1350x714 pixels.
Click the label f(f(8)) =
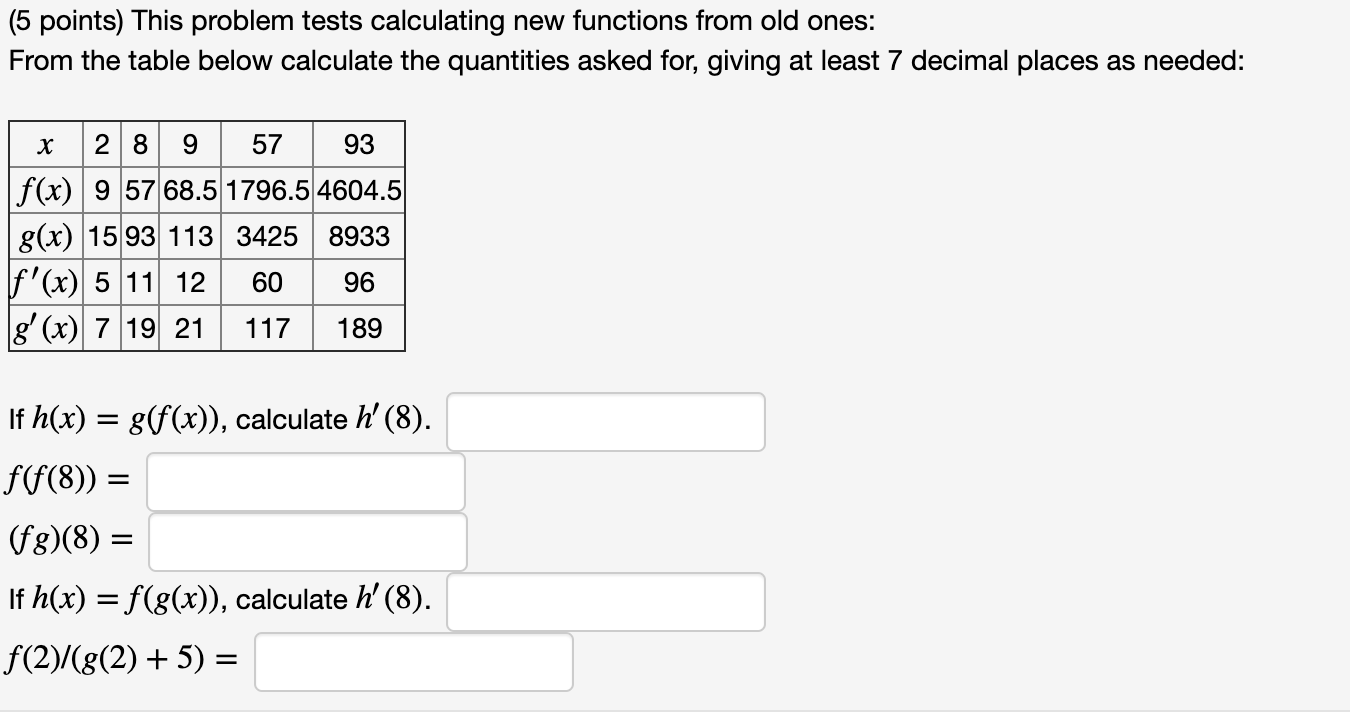(x=70, y=480)
